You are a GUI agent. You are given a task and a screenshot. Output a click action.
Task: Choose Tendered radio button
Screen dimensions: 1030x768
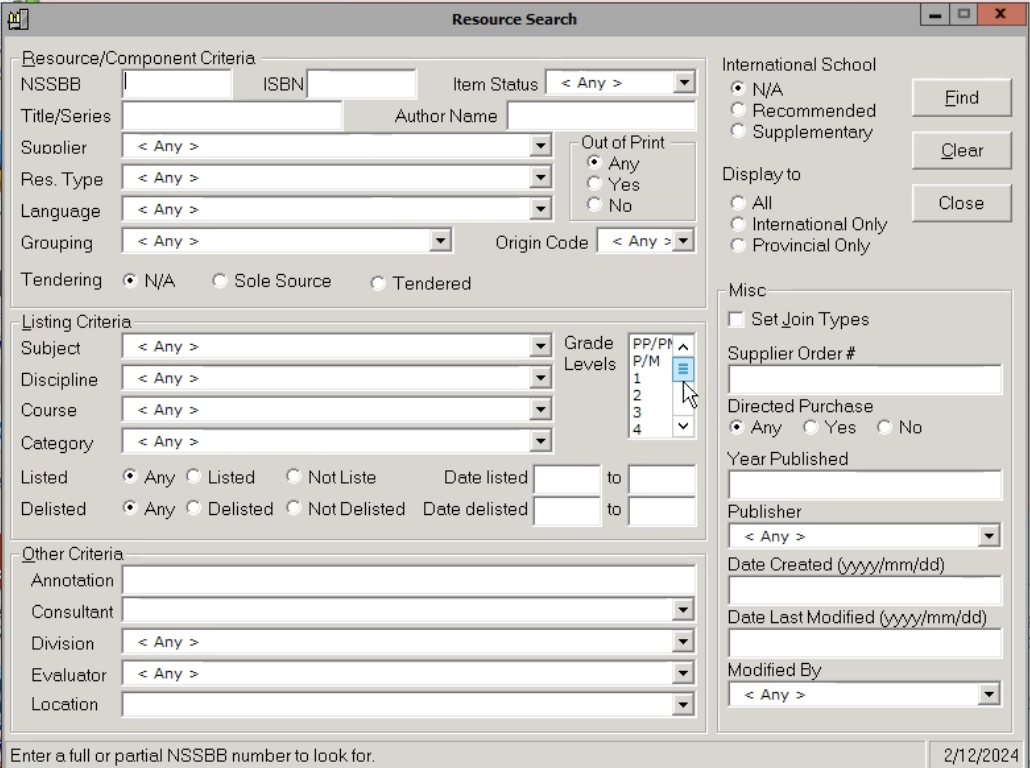point(378,284)
